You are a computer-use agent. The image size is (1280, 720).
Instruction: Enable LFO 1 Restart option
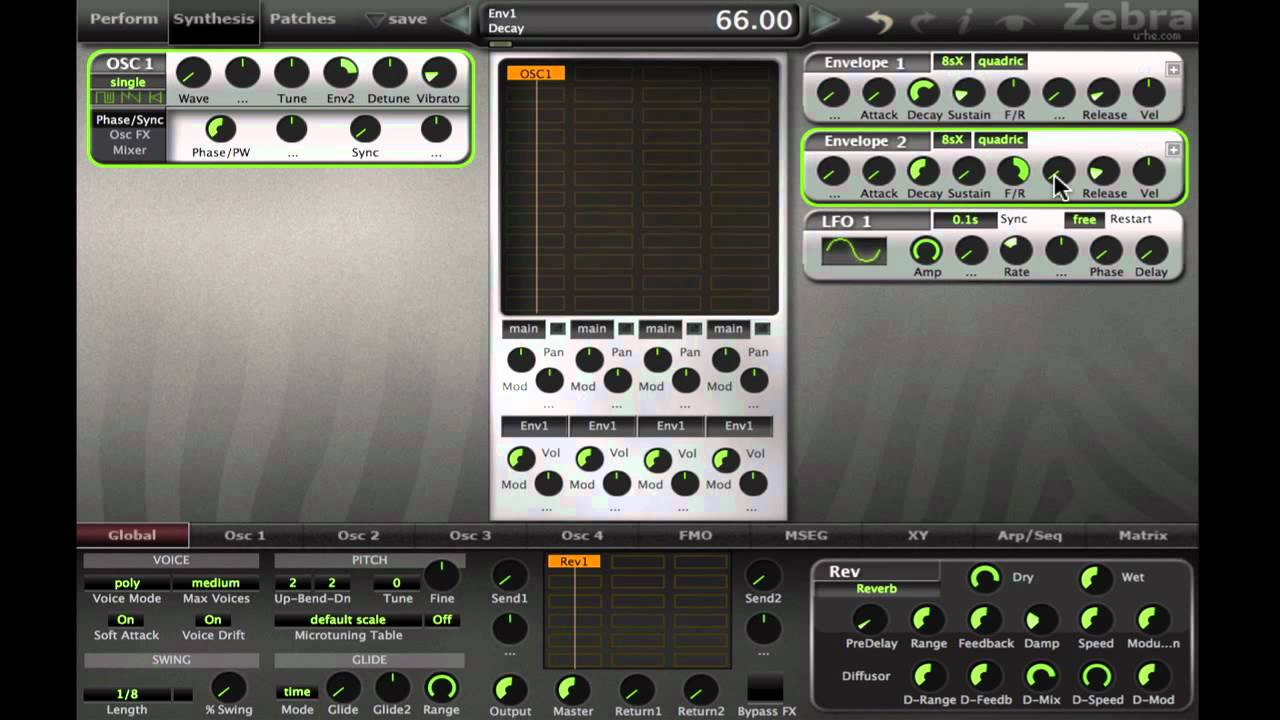pyautogui.click(x=1130, y=219)
